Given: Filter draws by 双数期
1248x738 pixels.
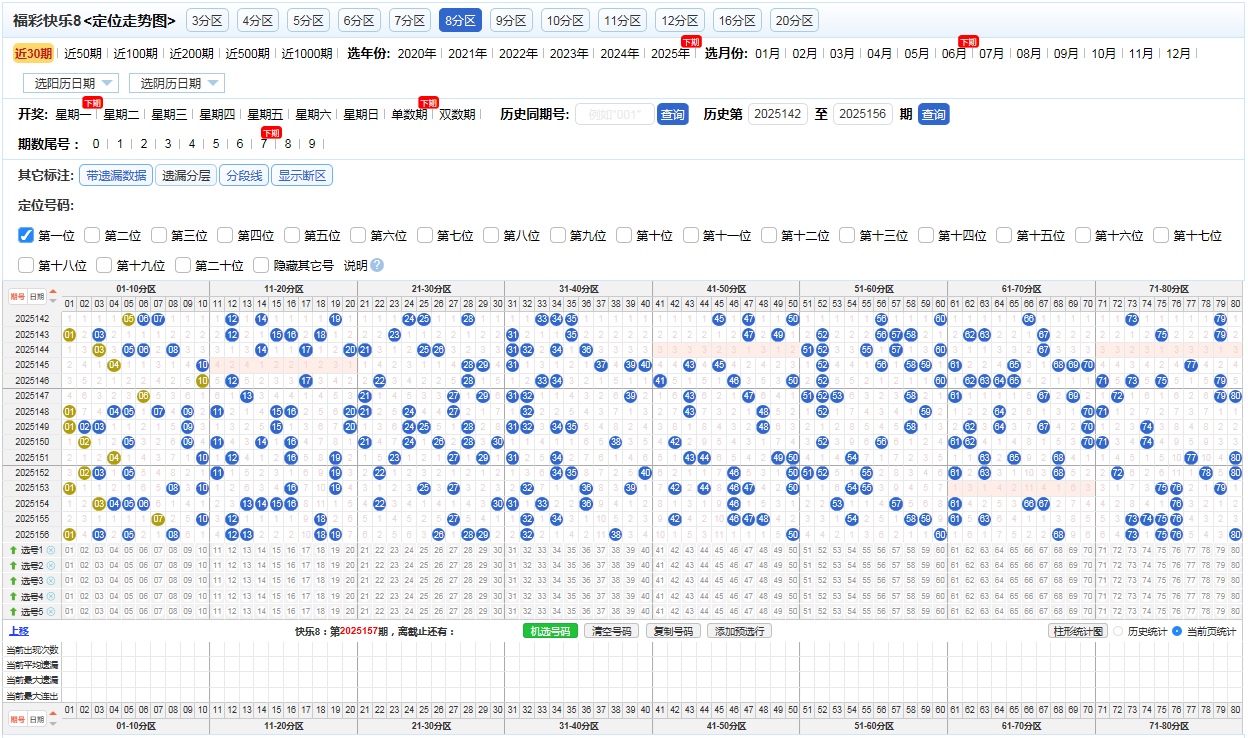Looking at the screenshot, I should pyautogui.click(x=457, y=115).
